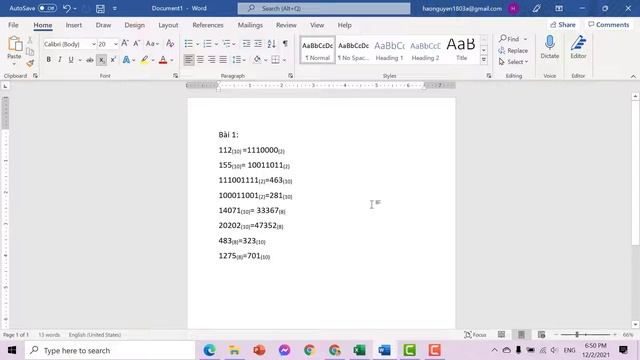The width and height of the screenshot is (640, 360).
Task: Open the Select dropdown in Editing
Action: tap(513, 62)
